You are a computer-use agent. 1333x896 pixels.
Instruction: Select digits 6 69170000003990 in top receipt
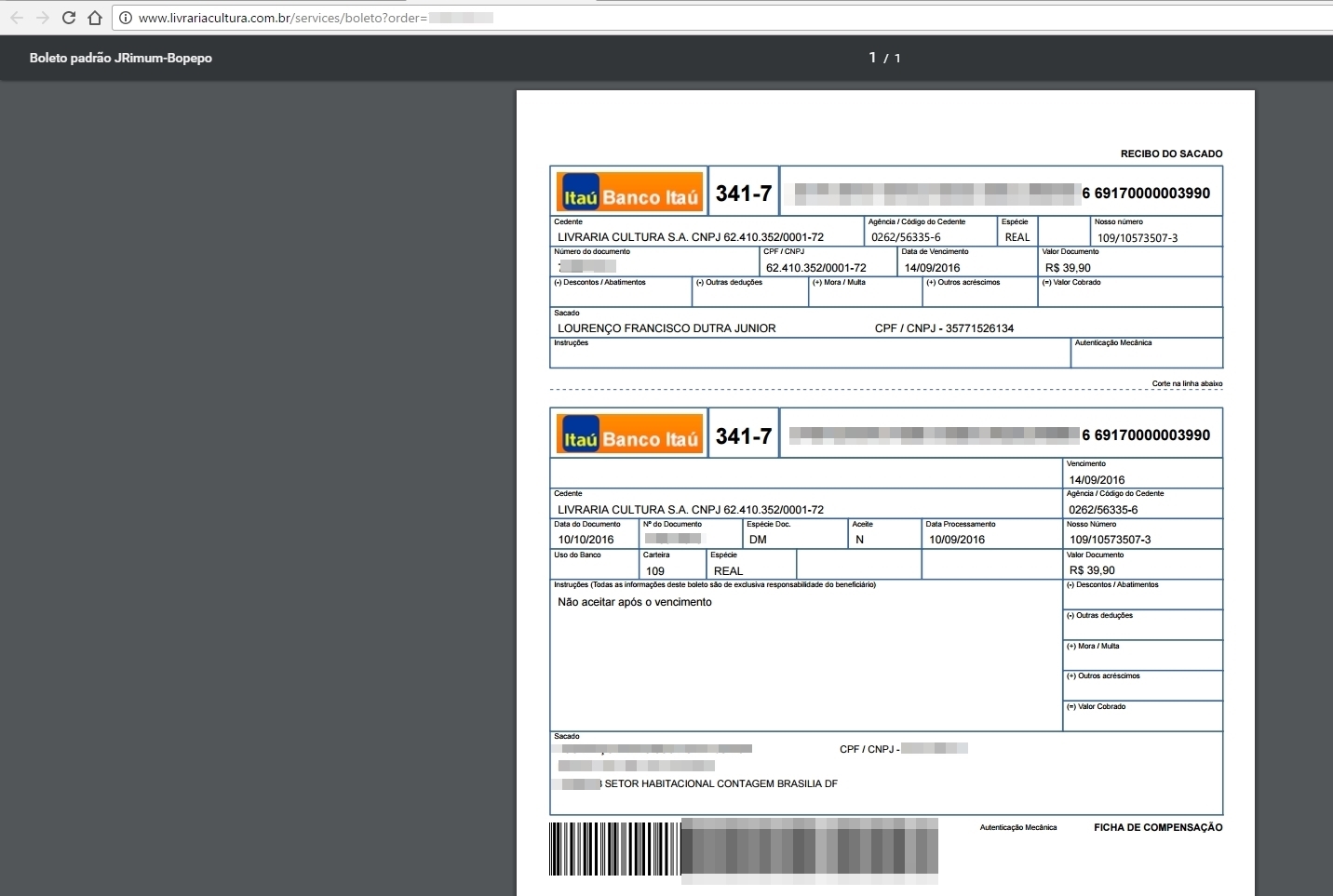pos(1146,193)
